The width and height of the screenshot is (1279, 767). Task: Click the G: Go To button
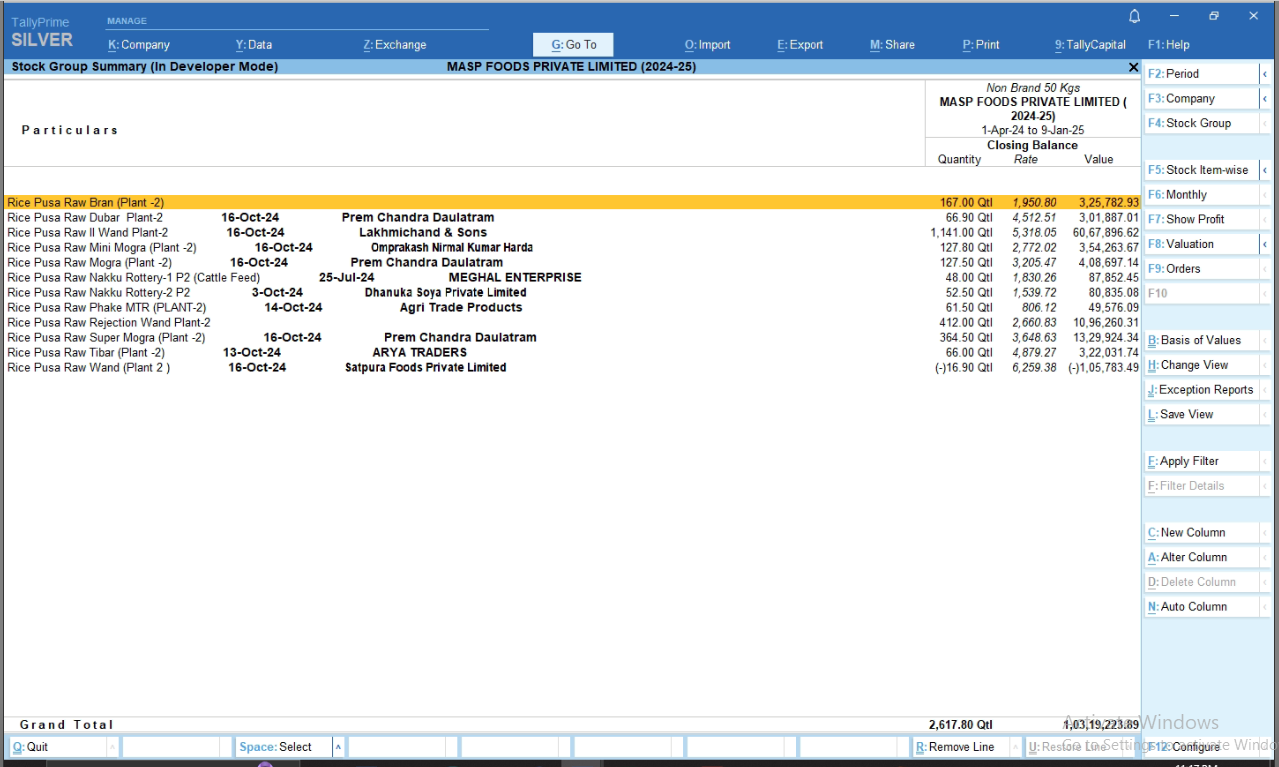573,45
